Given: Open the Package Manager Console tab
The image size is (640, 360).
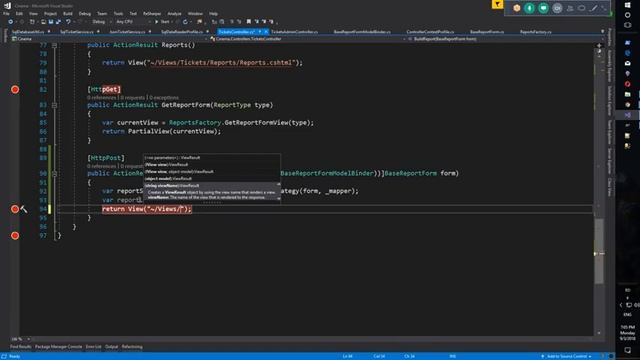Looking at the screenshot, I should click(x=58, y=347).
